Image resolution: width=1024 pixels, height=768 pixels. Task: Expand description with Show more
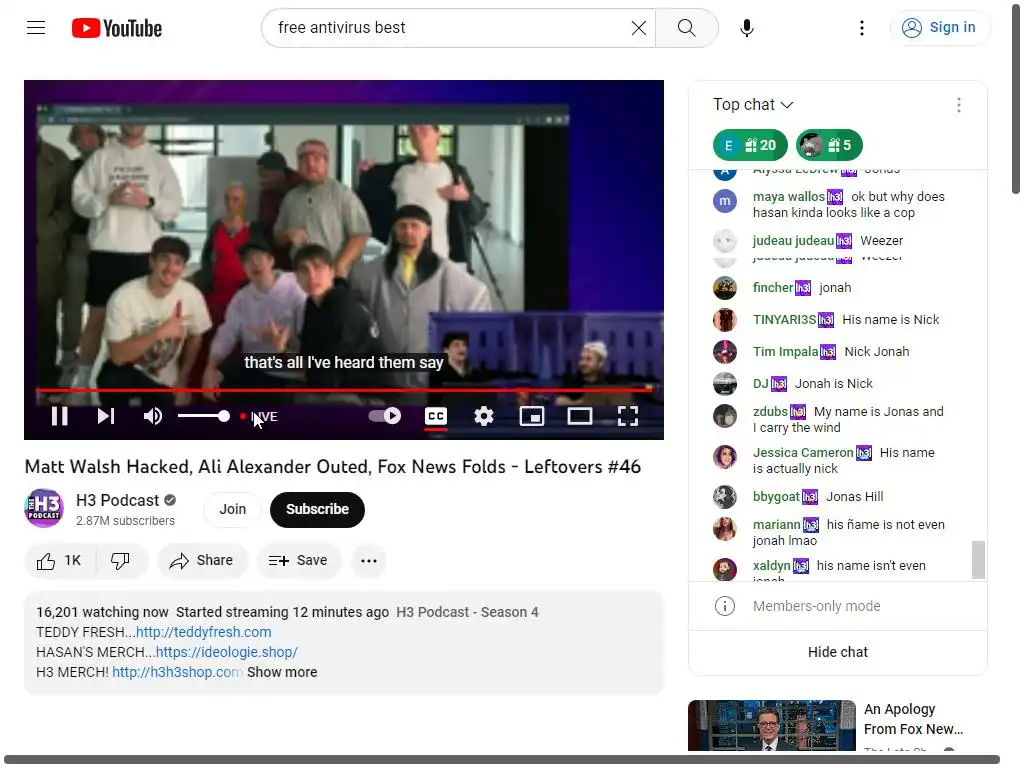coord(282,672)
